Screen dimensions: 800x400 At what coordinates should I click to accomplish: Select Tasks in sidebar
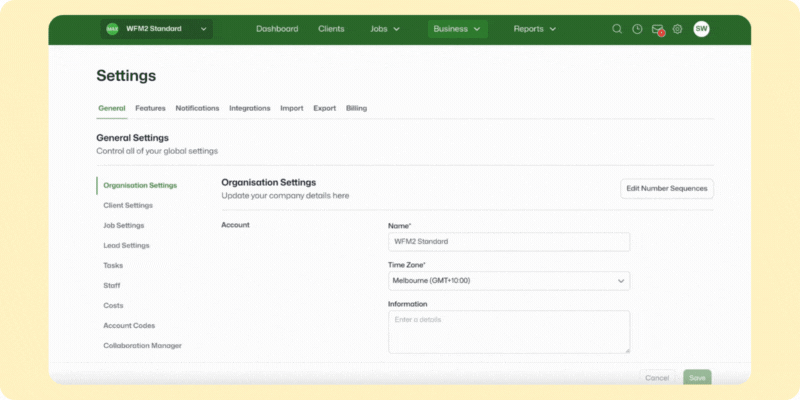tap(113, 265)
